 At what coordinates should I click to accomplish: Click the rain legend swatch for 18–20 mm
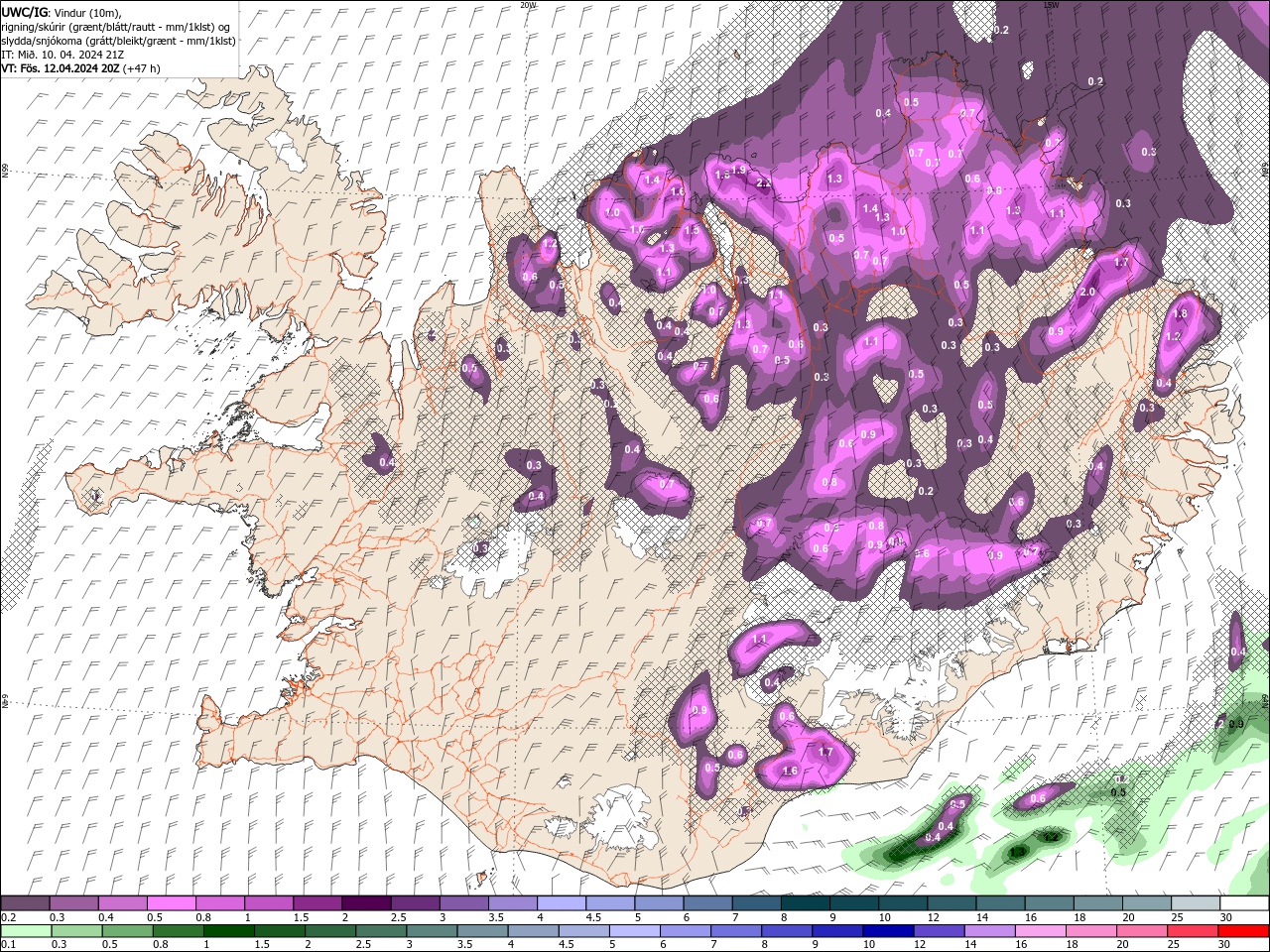(1092, 932)
